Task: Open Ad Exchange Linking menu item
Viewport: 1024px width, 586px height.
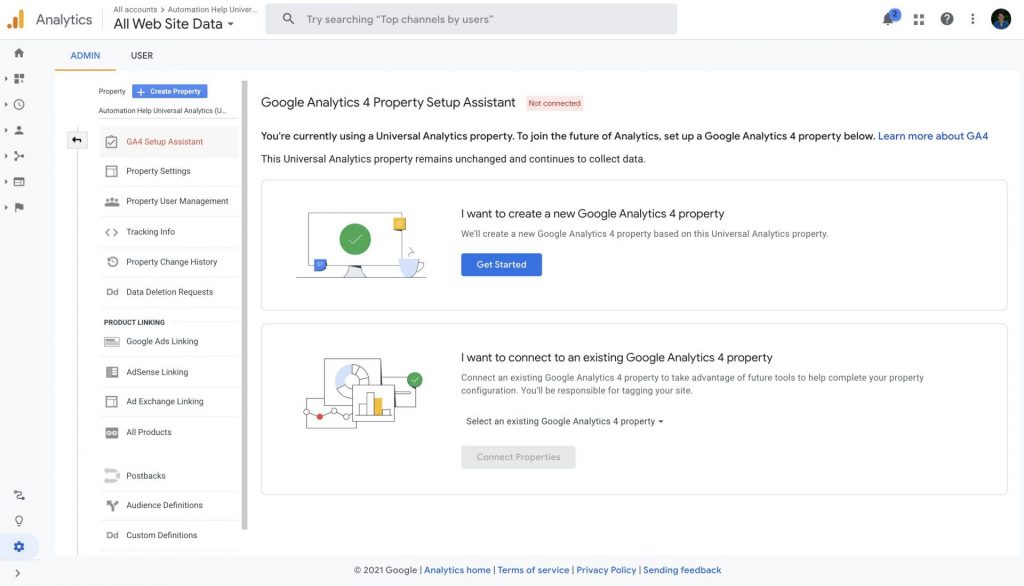Action: coord(169,402)
